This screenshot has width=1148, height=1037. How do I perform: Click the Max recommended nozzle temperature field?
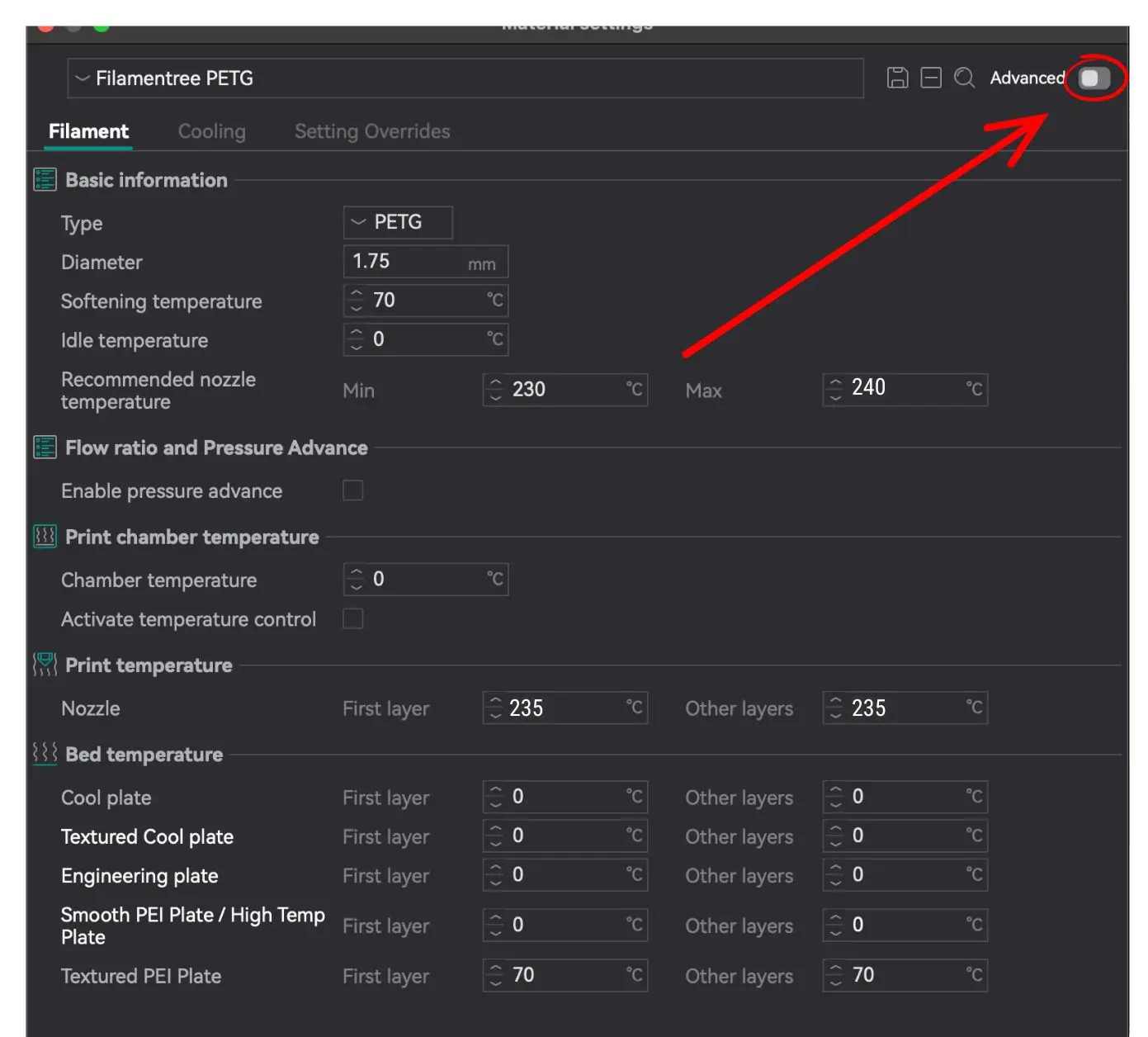[x=905, y=388]
